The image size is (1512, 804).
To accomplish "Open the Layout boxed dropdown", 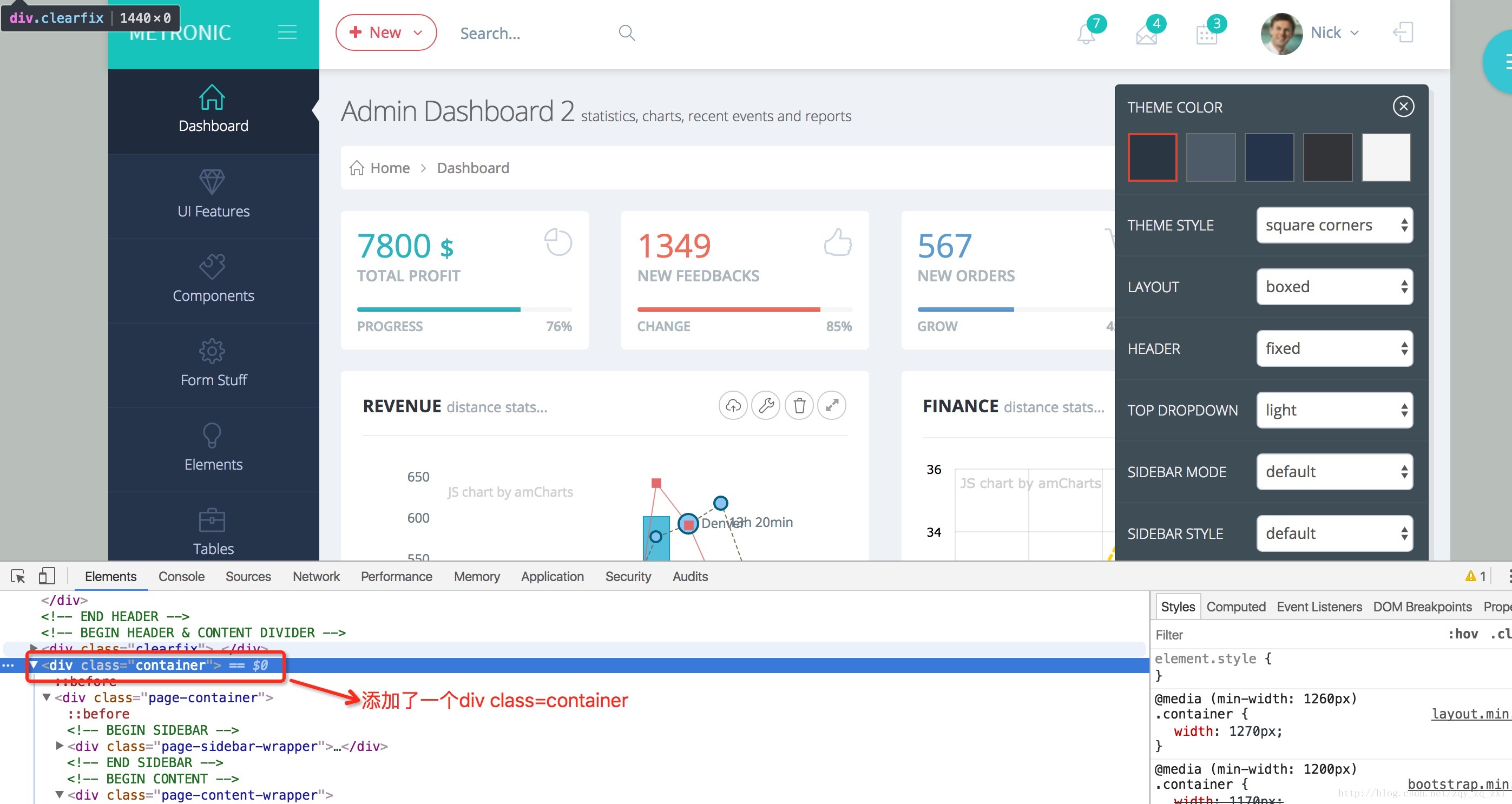I will click(x=1334, y=287).
